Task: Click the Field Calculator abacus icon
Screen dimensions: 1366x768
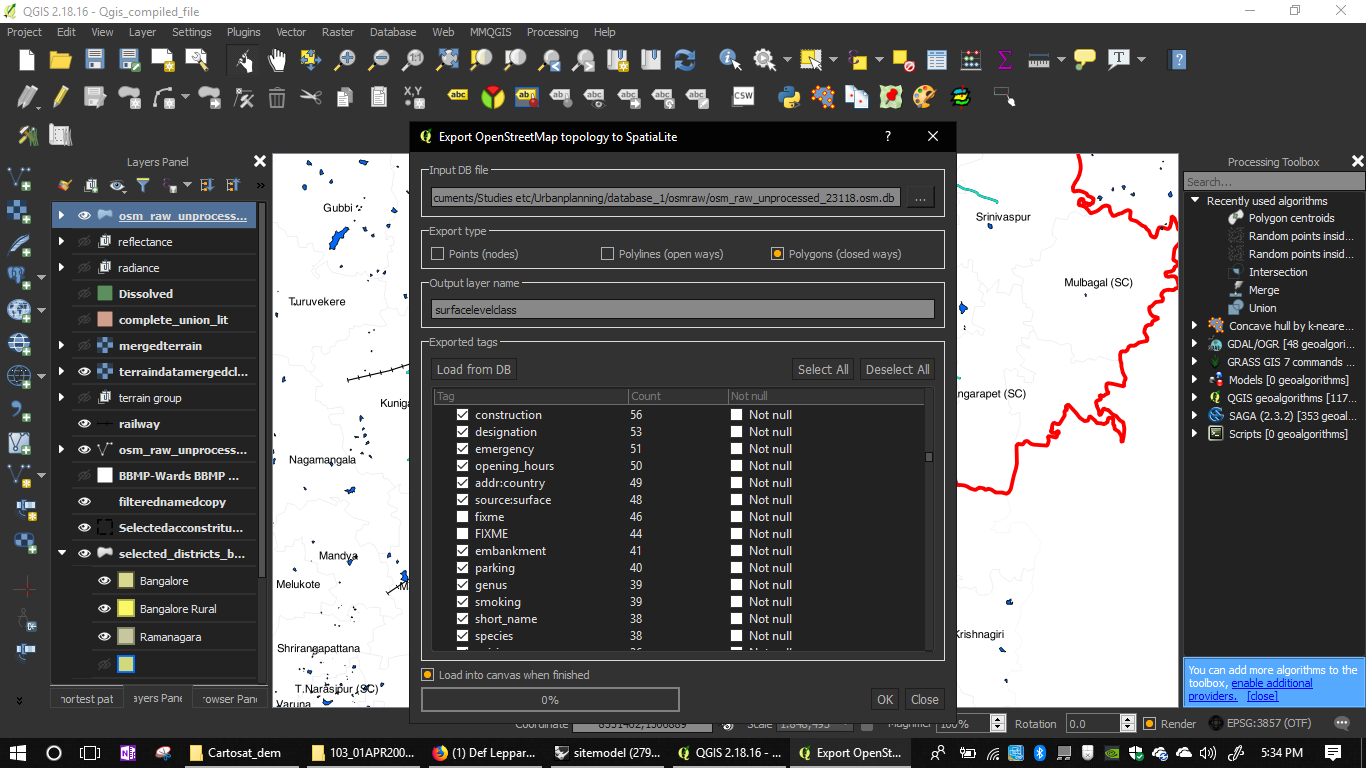Action: pos(971,60)
